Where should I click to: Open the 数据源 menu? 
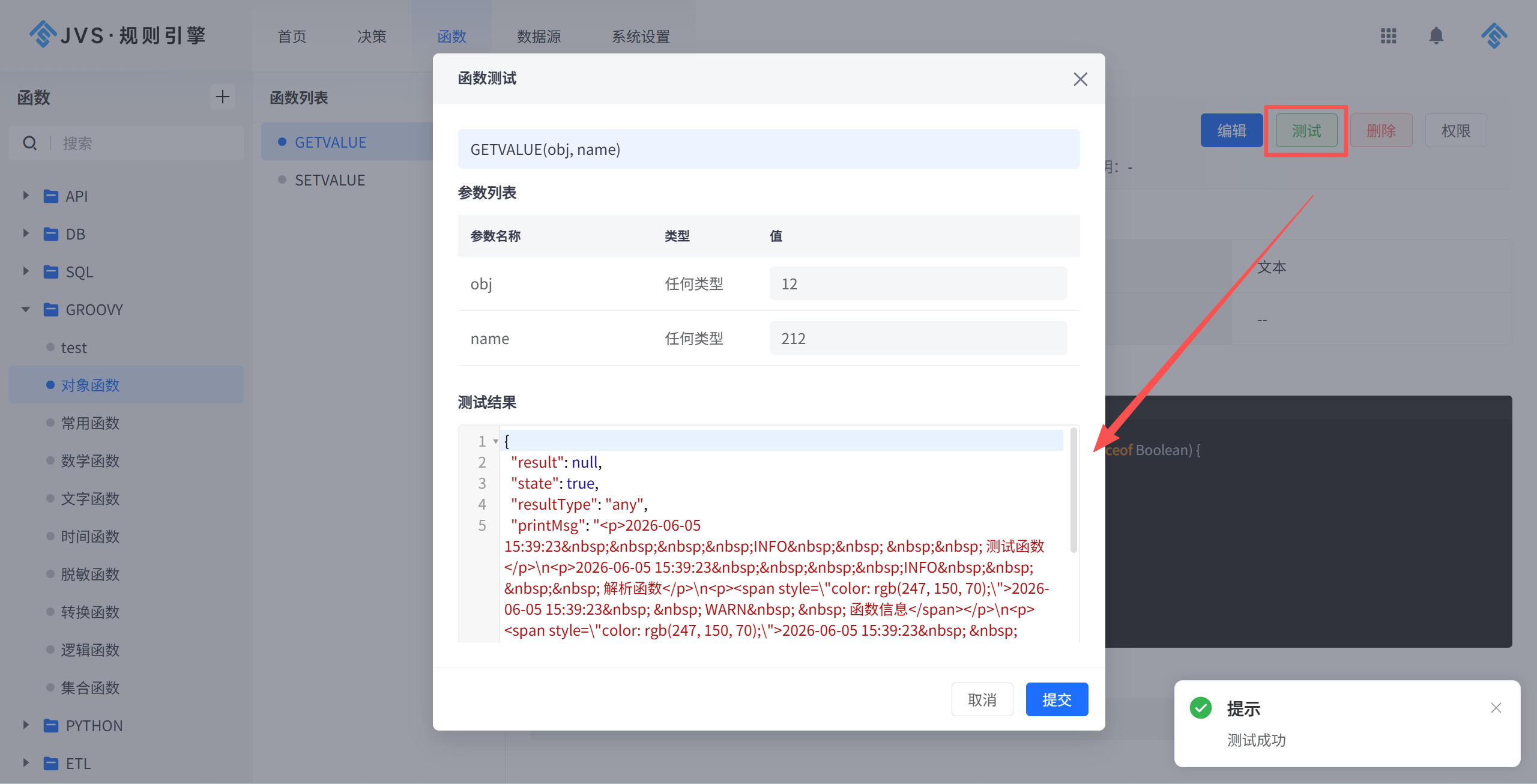tap(539, 37)
